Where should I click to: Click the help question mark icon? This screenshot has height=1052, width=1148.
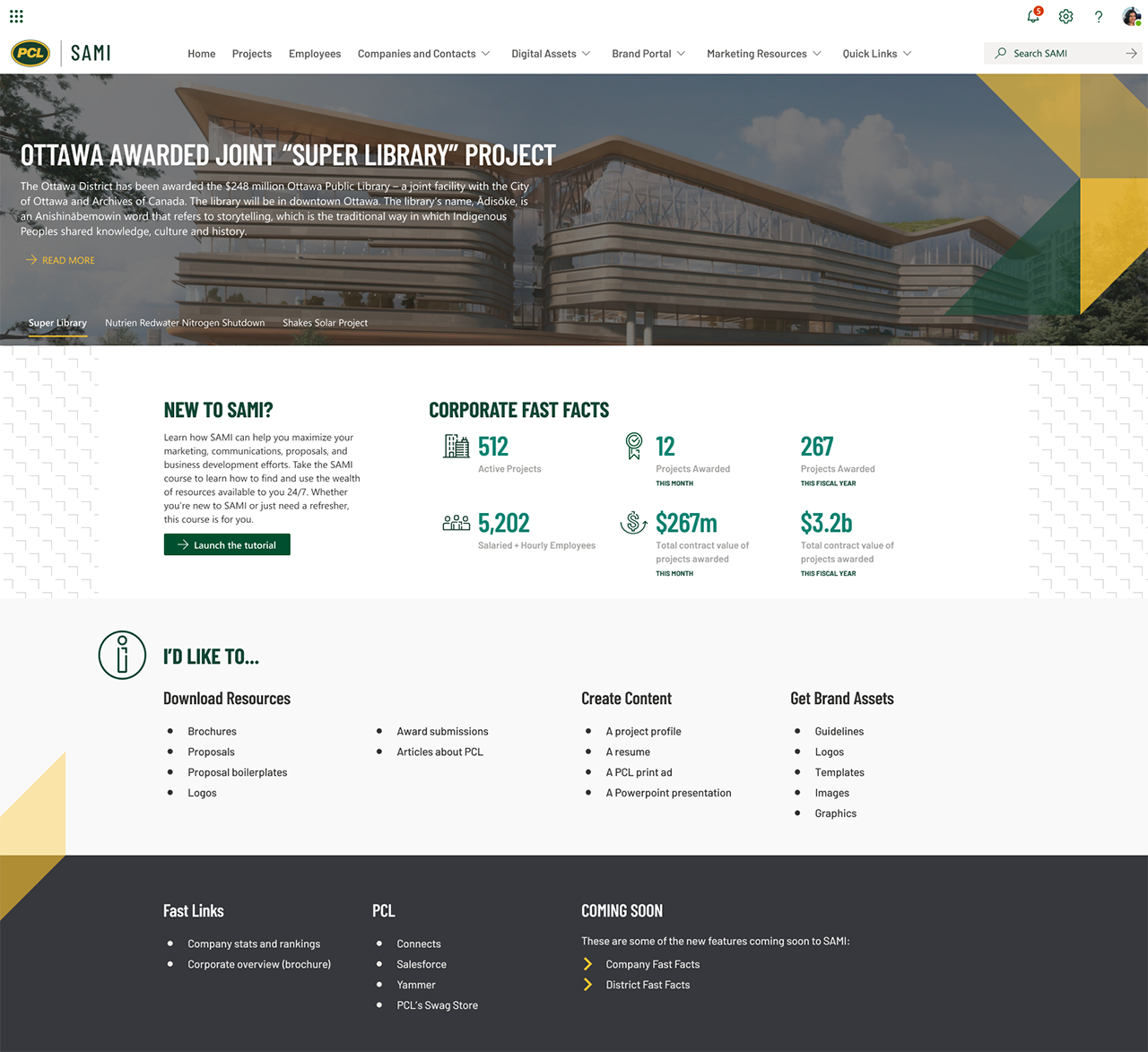(1099, 16)
